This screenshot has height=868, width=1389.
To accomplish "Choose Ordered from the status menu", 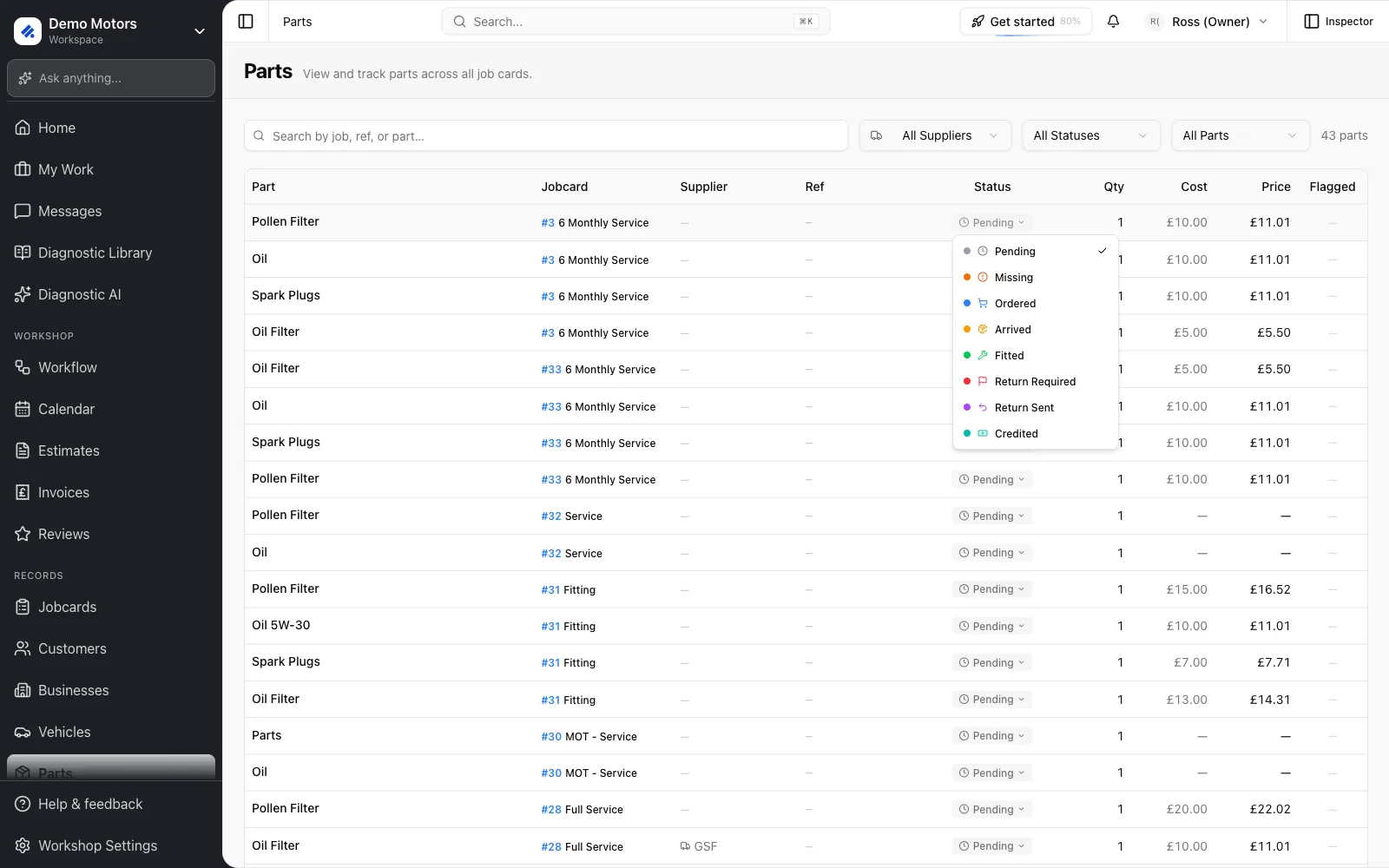I will tap(1035, 304).
